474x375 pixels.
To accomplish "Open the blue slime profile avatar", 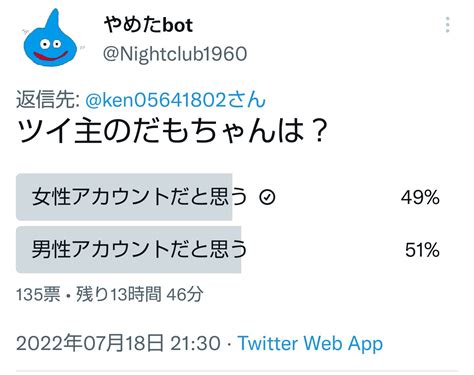I will click(x=50, y=38).
